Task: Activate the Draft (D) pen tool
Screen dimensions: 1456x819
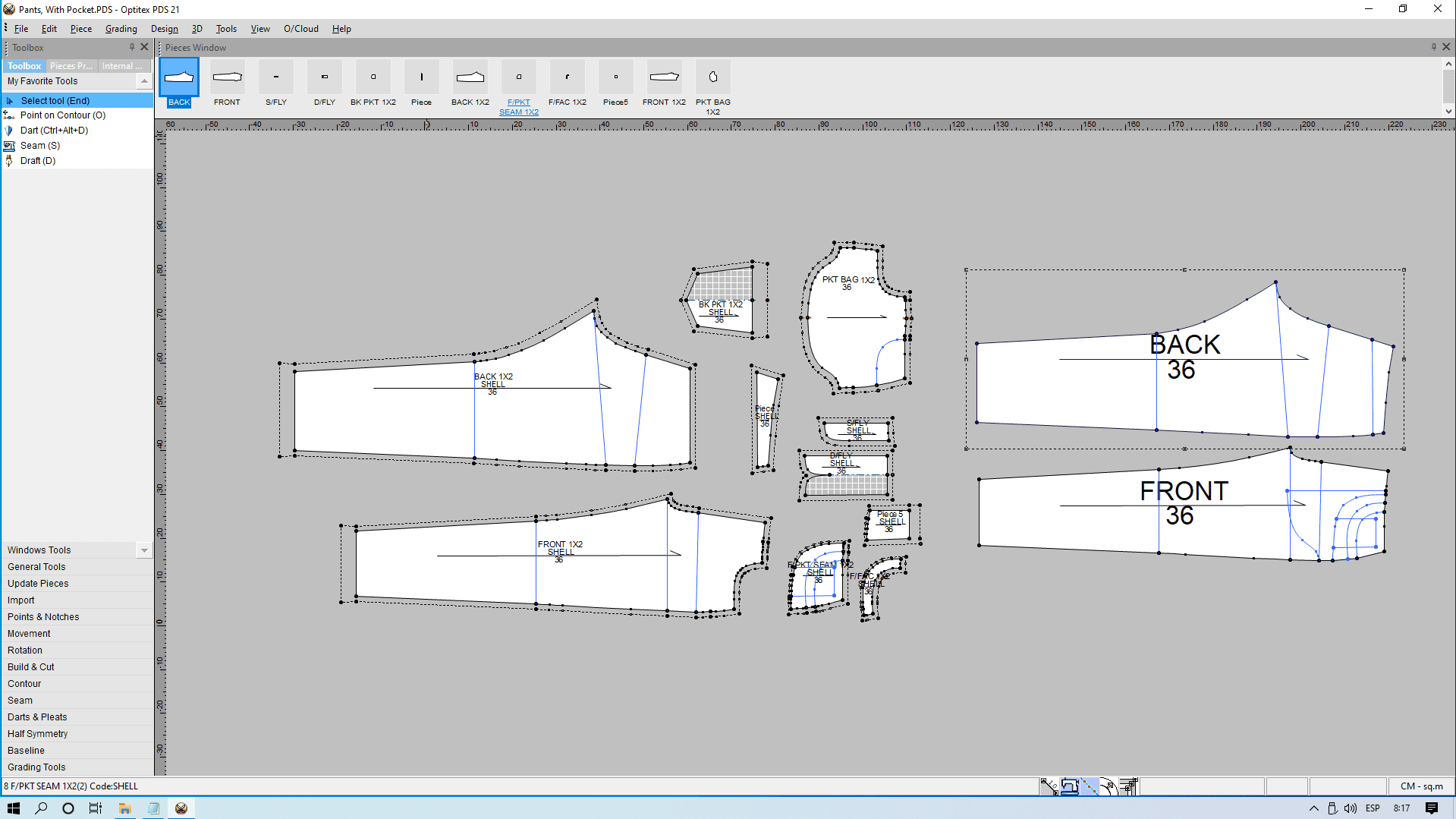Action: (x=37, y=161)
